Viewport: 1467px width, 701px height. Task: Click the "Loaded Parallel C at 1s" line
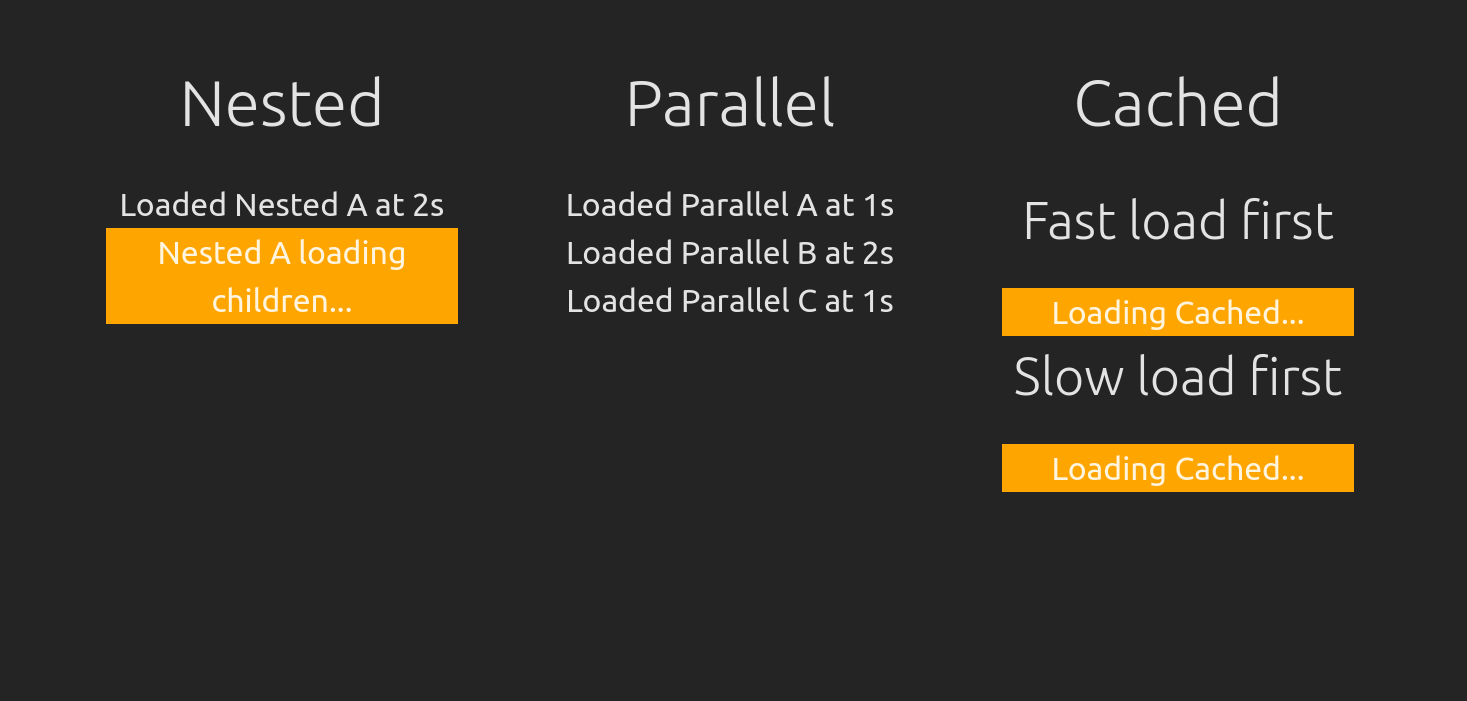pyautogui.click(x=730, y=301)
